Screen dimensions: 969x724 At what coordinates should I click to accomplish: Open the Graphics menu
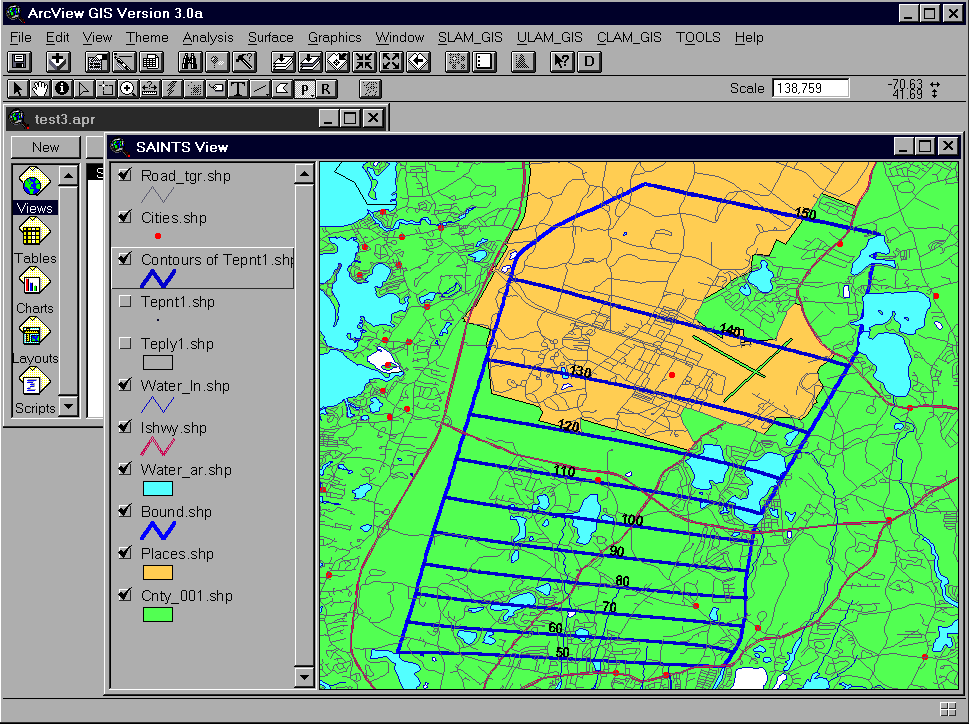(x=334, y=38)
